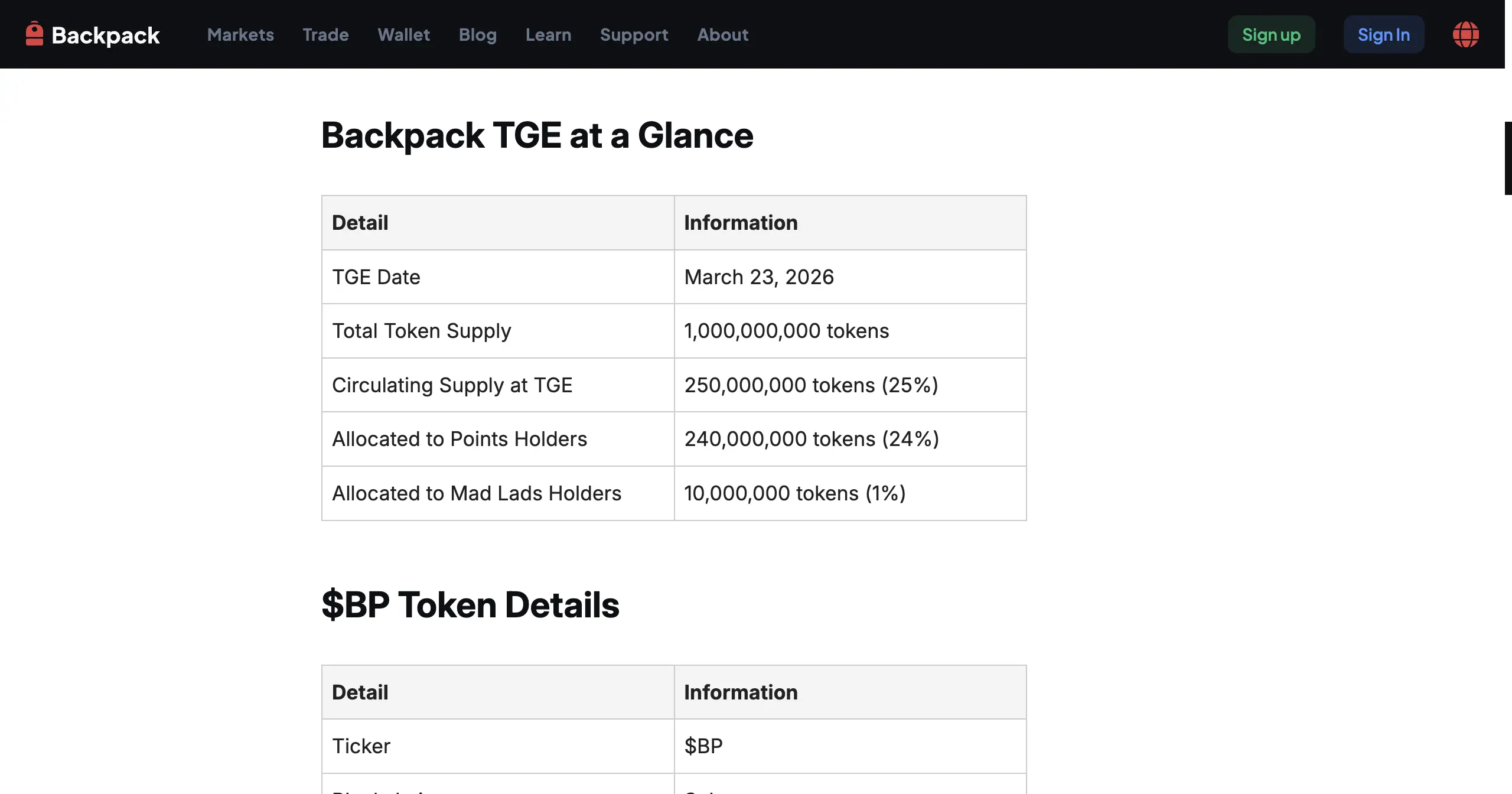1512x794 pixels.
Task: Click the green Sign up button
Action: 1272,34
